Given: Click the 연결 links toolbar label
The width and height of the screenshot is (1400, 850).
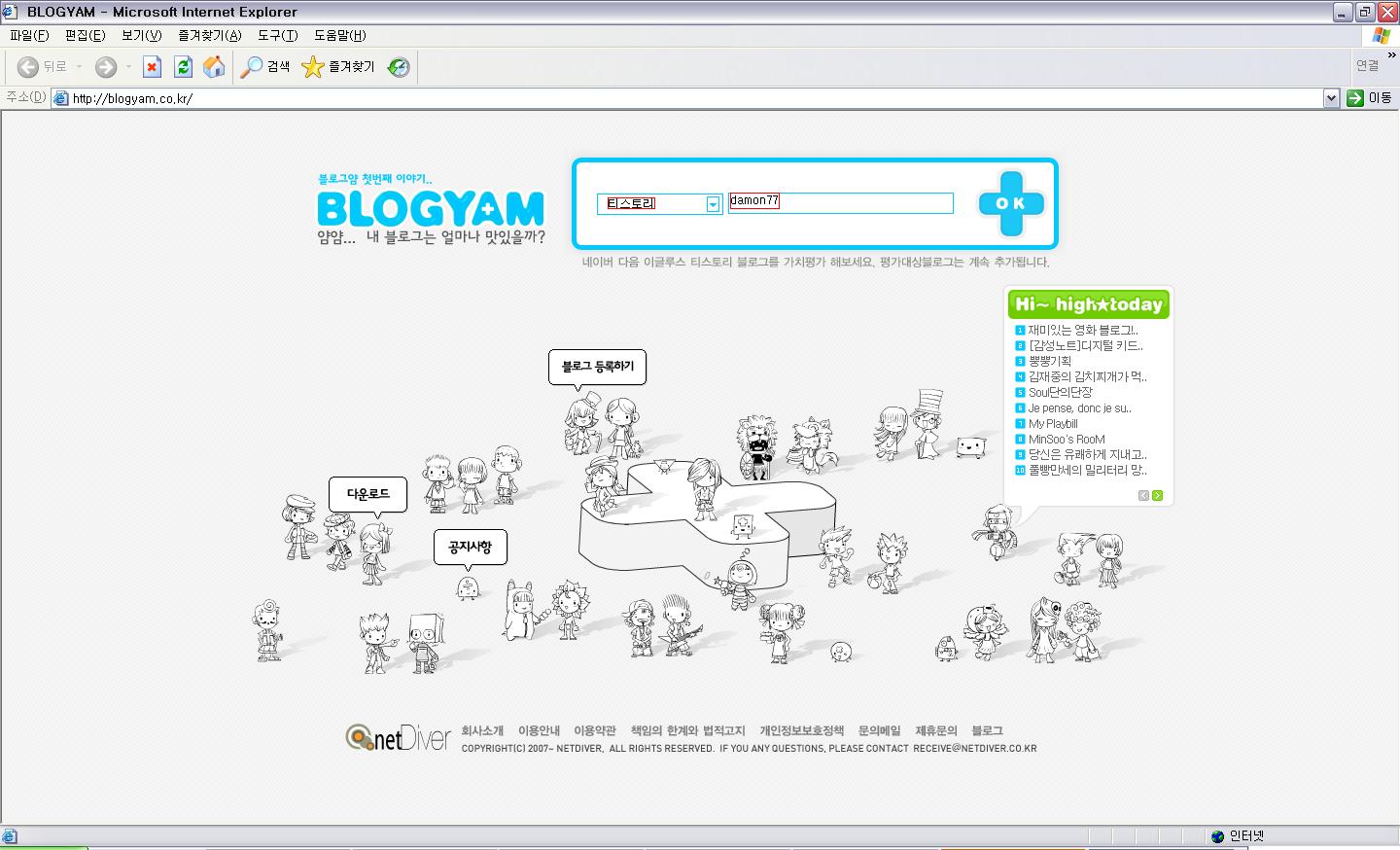Looking at the screenshot, I should point(1368,66).
